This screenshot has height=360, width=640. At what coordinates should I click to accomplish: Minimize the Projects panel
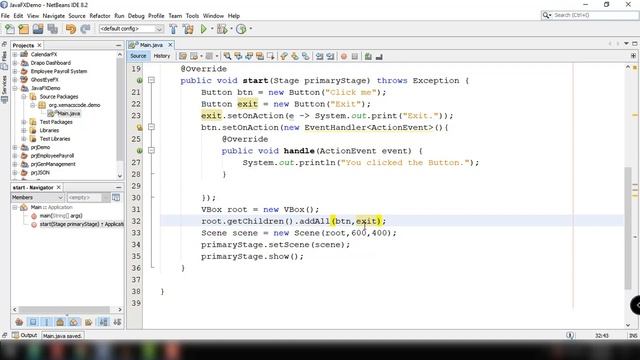(118, 45)
